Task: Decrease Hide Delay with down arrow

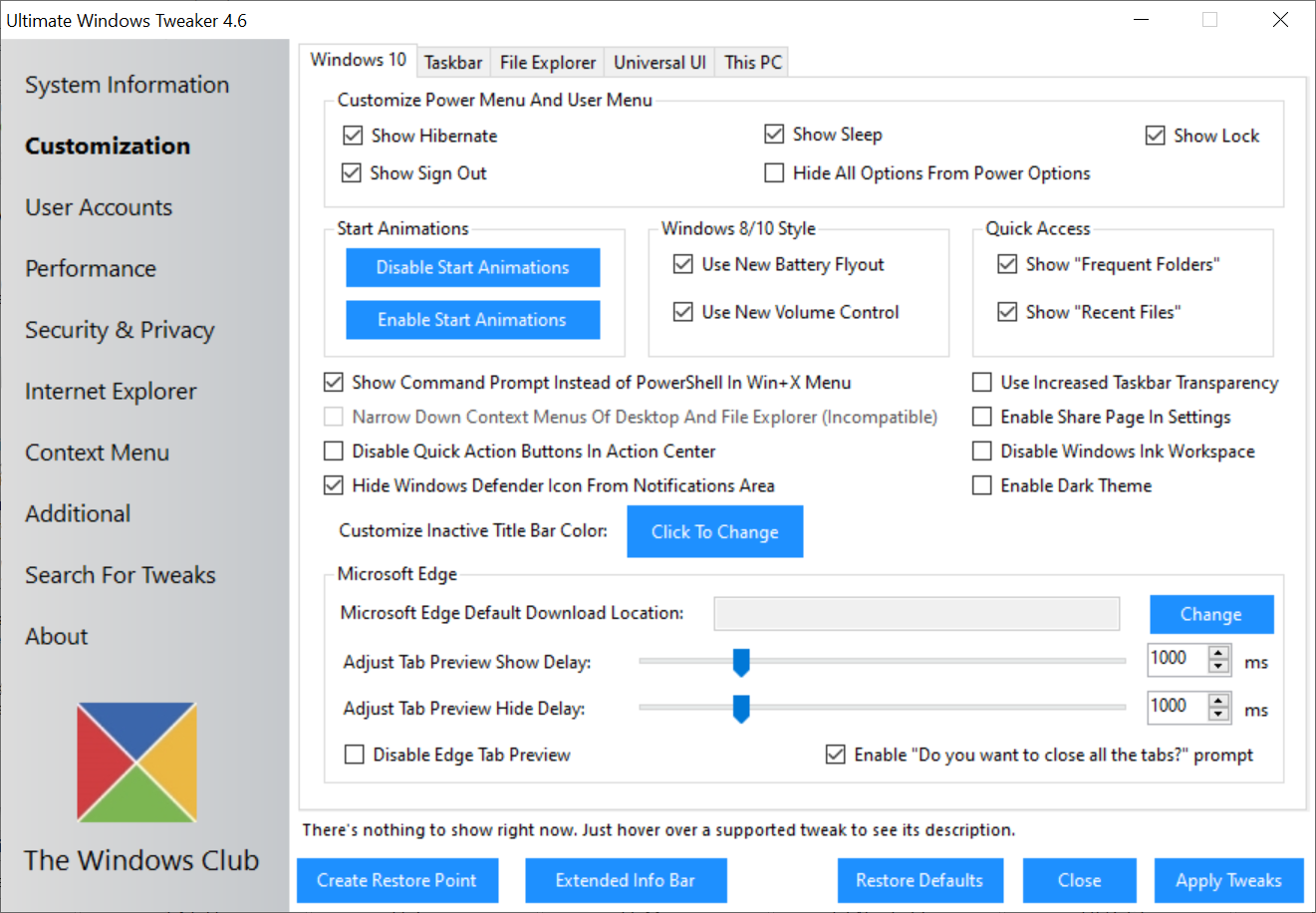Action: 1218,715
